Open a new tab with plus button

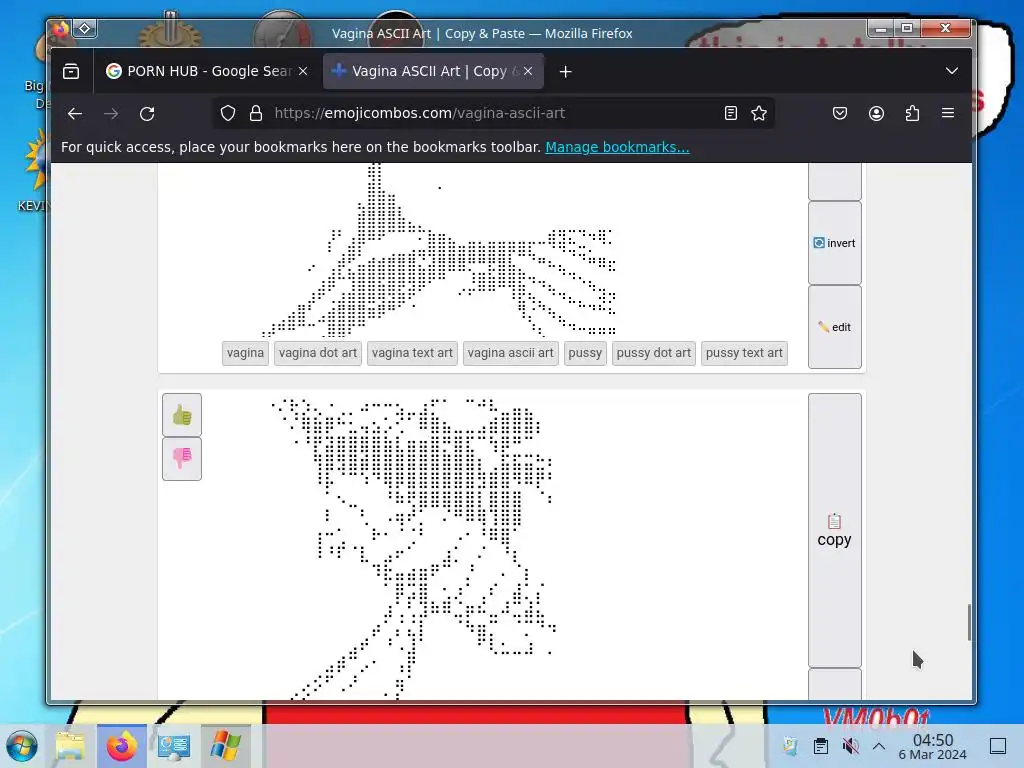tap(566, 71)
